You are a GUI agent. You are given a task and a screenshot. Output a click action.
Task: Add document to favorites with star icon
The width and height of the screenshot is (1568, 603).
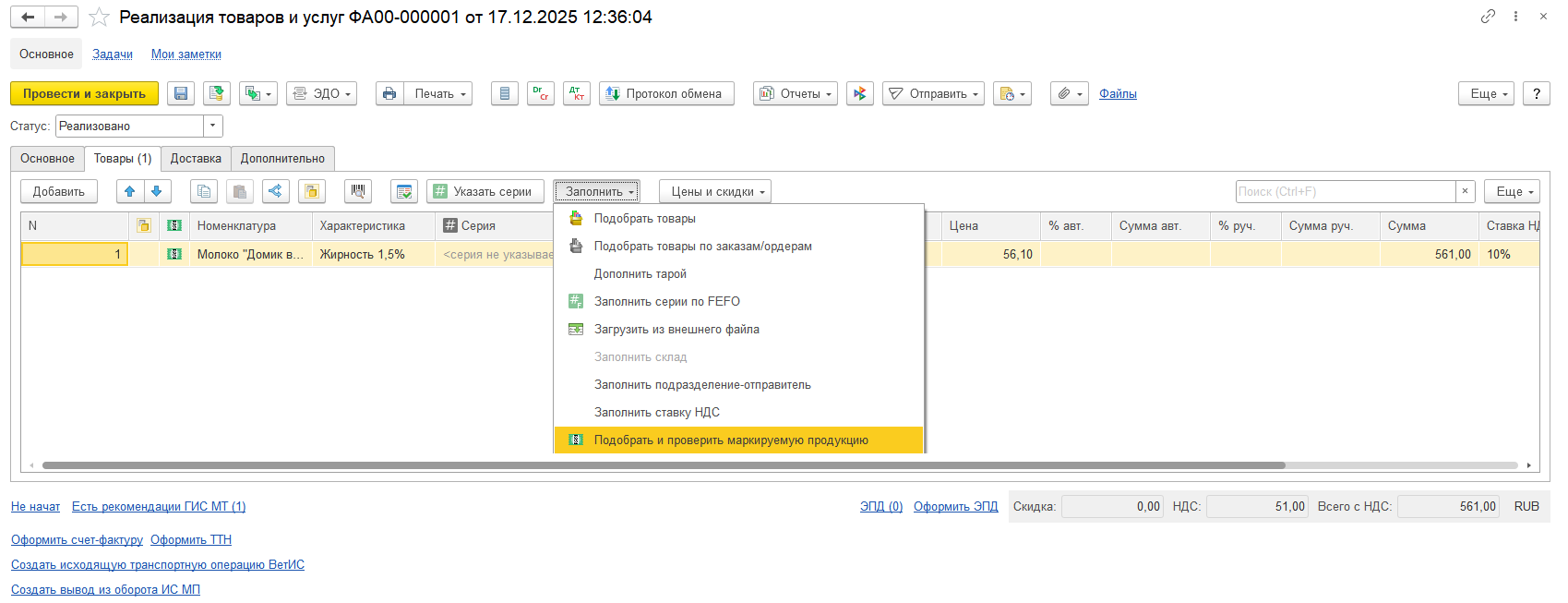click(100, 18)
